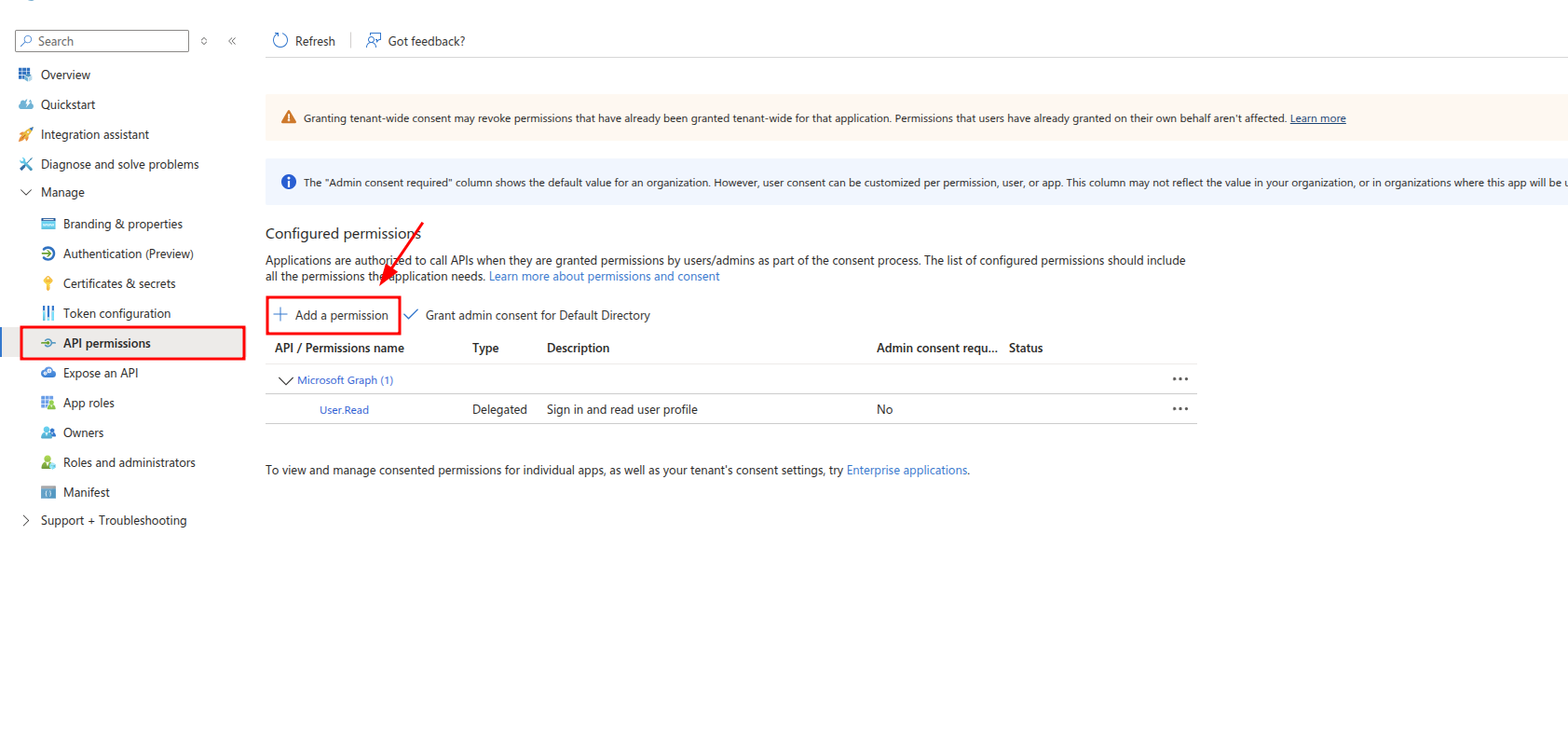This screenshot has height=754, width=1568.
Task: Click the Delegated type cell
Action: pos(499,409)
